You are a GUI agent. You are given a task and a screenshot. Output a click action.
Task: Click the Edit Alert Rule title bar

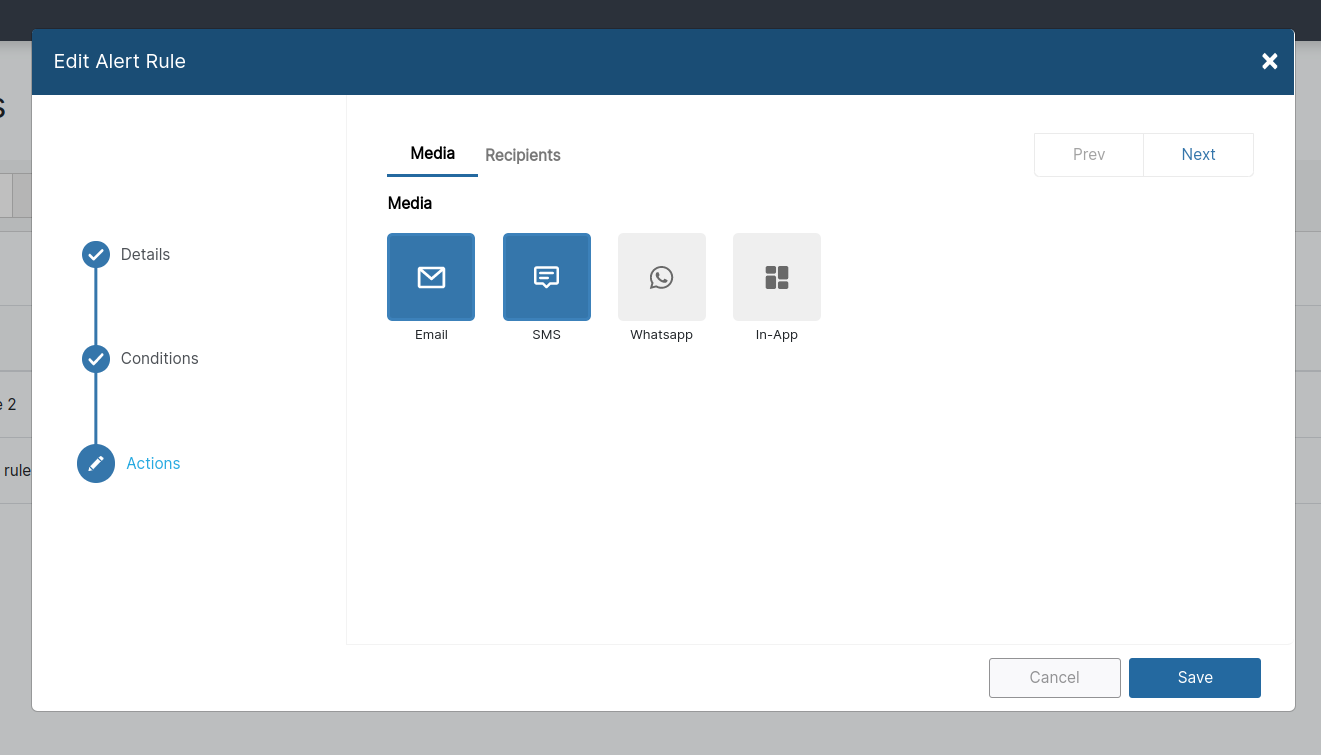pyautogui.click(x=119, y=61)
